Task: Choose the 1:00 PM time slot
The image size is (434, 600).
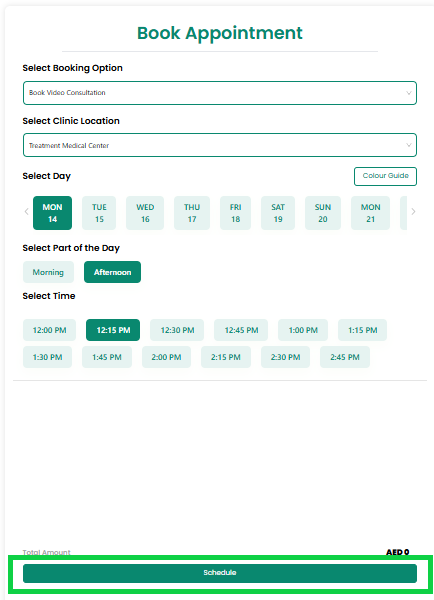Action: 303,330
